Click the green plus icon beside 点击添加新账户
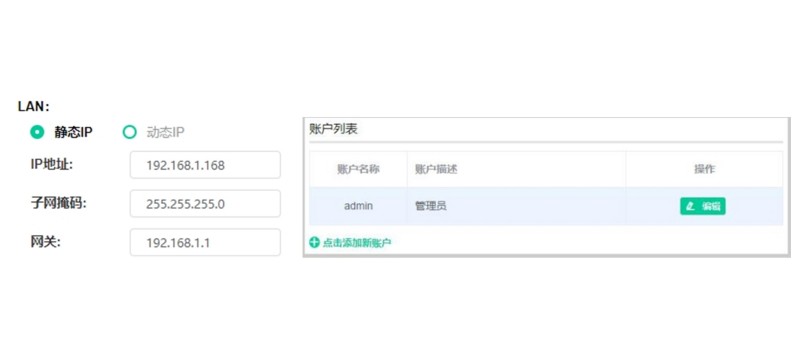This screenshot has height=361, width=800. tap(314, 243)
